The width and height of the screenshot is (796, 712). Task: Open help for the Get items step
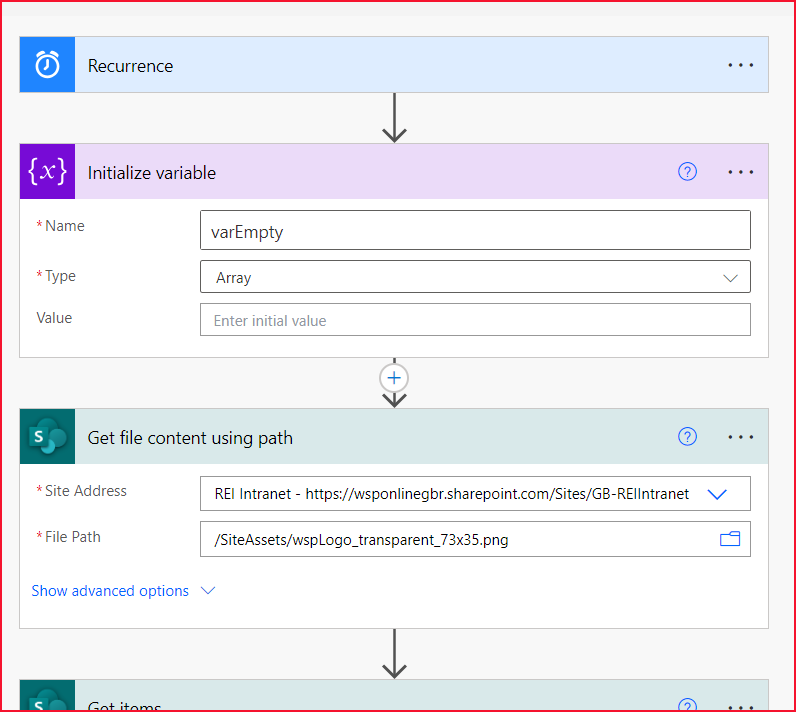[x=687, y=705]
